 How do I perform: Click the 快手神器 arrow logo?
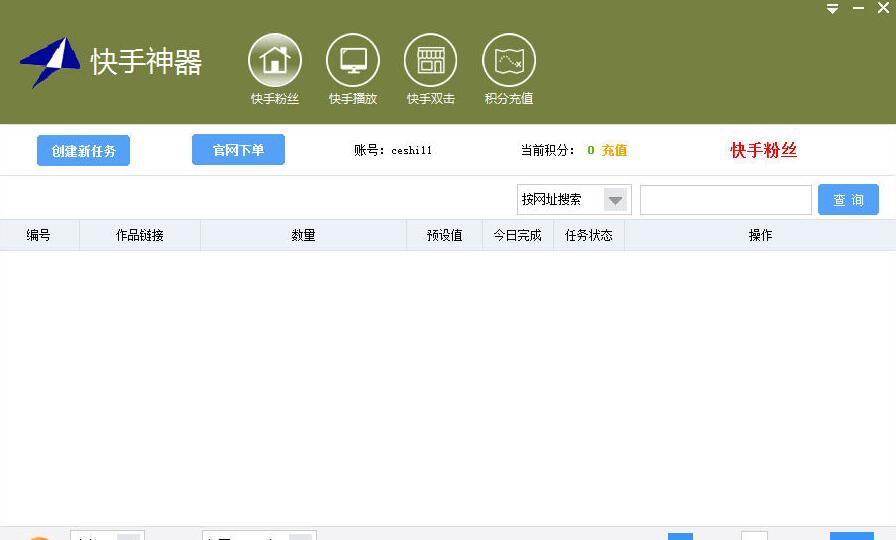pos(50,62)
